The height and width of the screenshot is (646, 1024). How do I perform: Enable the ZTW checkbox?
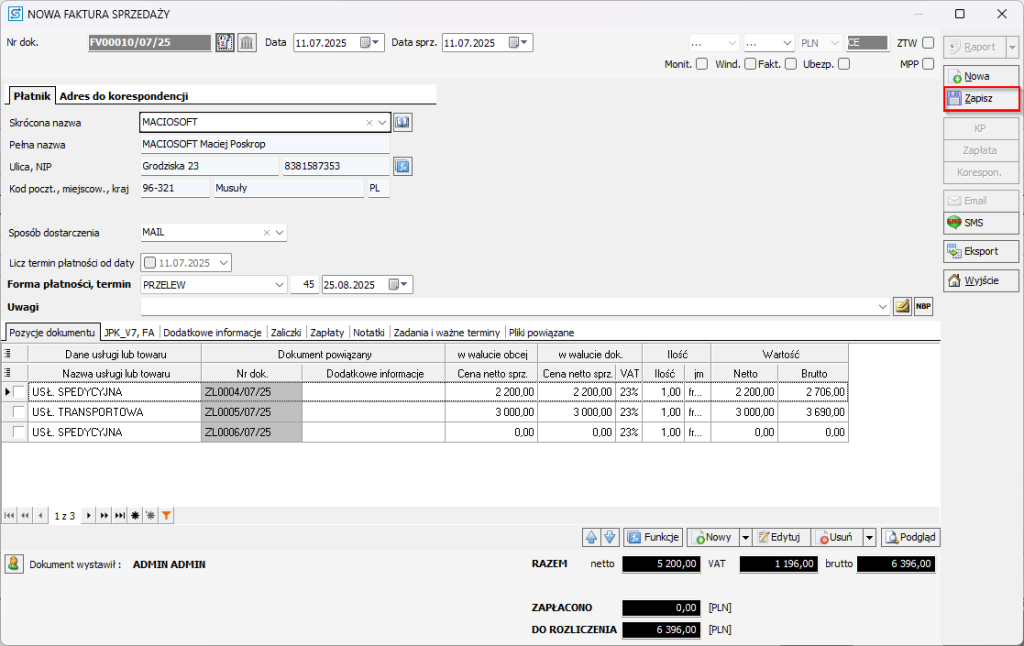[x=928, y=43]
